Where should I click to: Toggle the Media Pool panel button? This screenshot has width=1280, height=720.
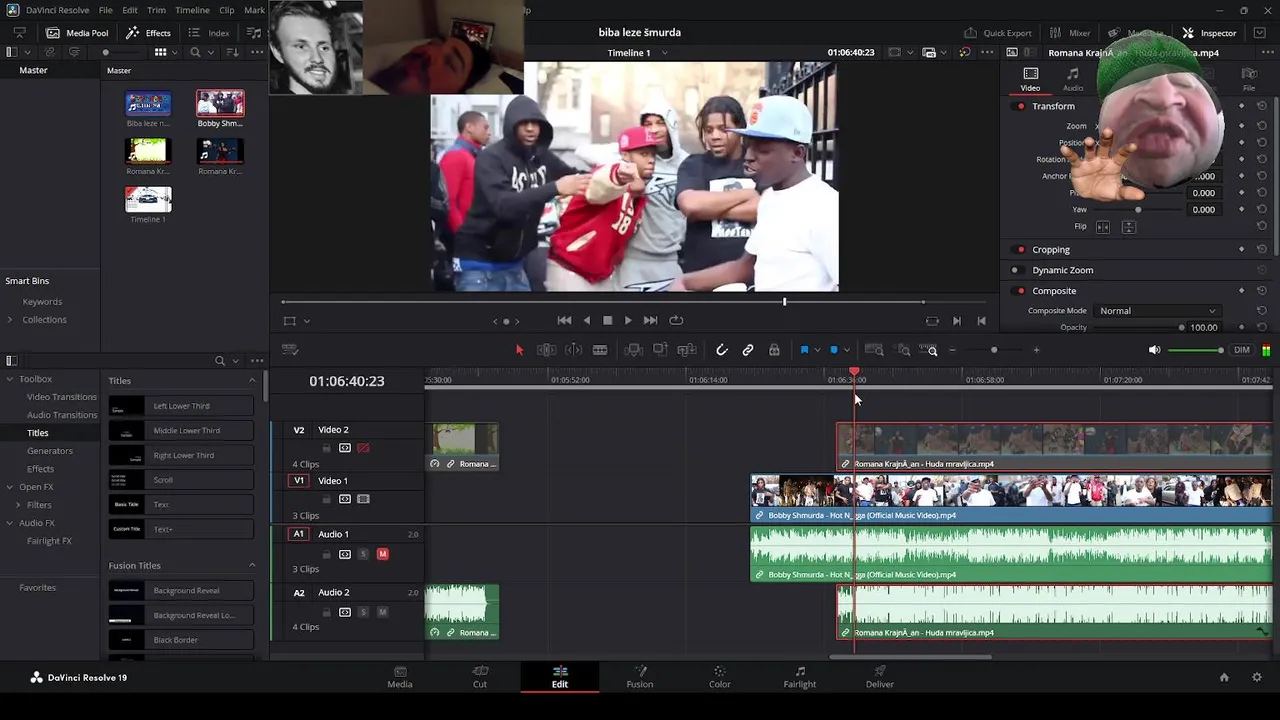coord(78,33)
